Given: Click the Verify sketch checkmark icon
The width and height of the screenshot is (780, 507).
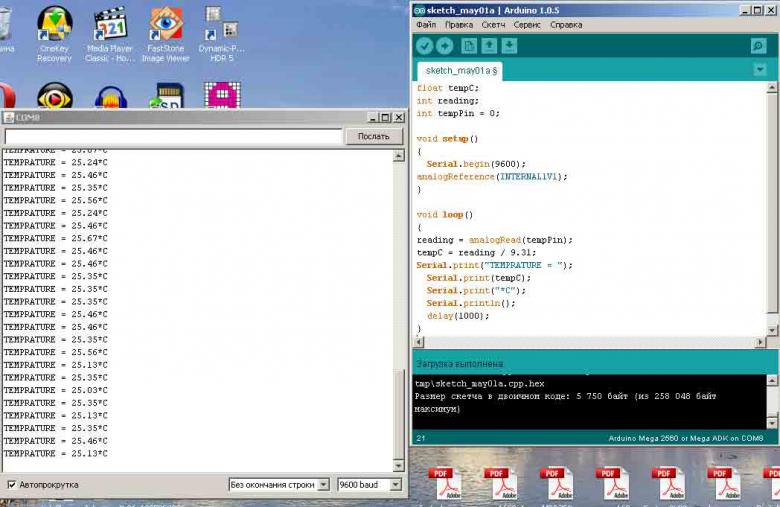Looking at the screenshot, I should coord(424,46).
